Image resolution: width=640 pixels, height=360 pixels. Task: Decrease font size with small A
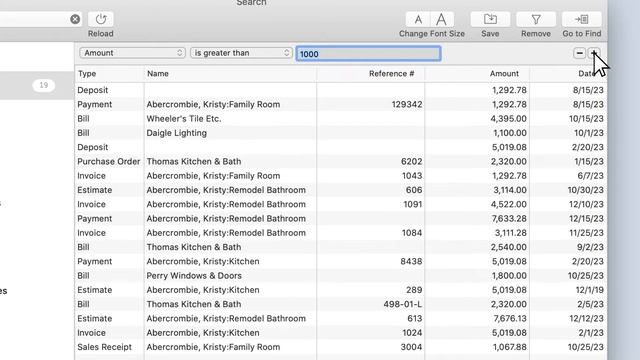tap(418, 19)
